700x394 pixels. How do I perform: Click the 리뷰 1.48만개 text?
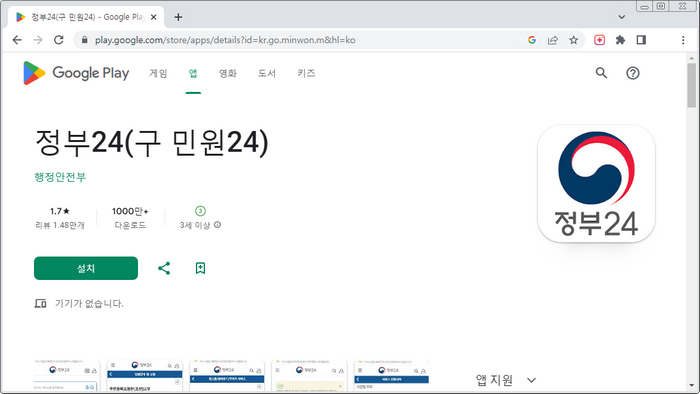pos(60,225)
